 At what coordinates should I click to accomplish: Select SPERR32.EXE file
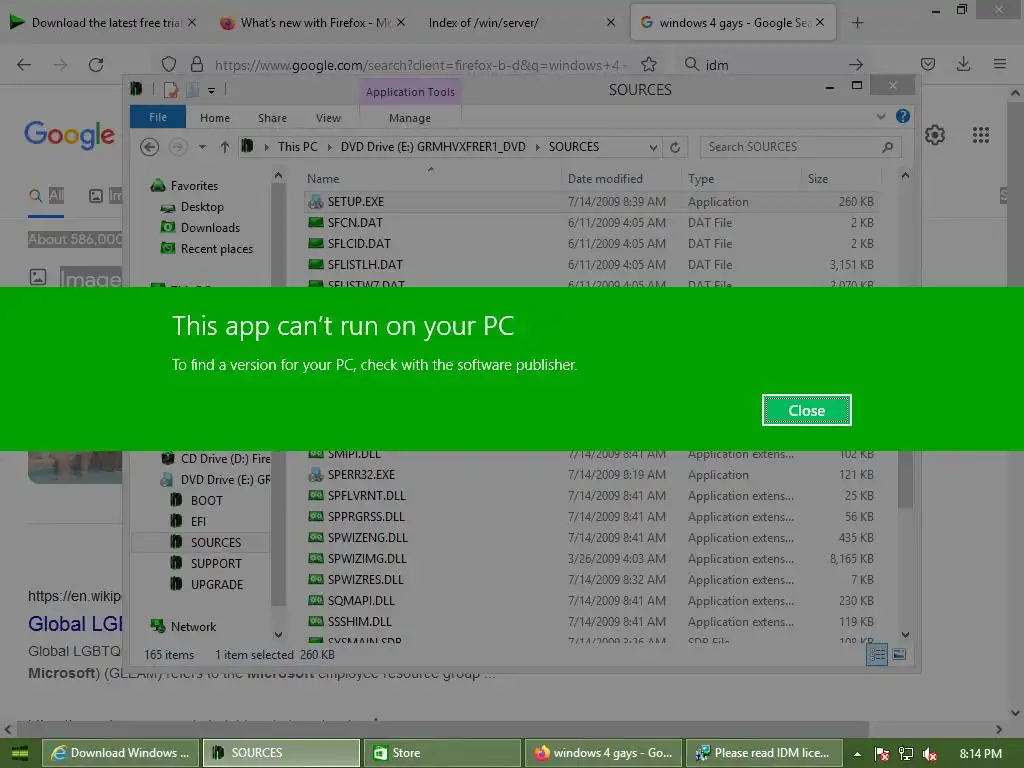click(x=590, y=475)
